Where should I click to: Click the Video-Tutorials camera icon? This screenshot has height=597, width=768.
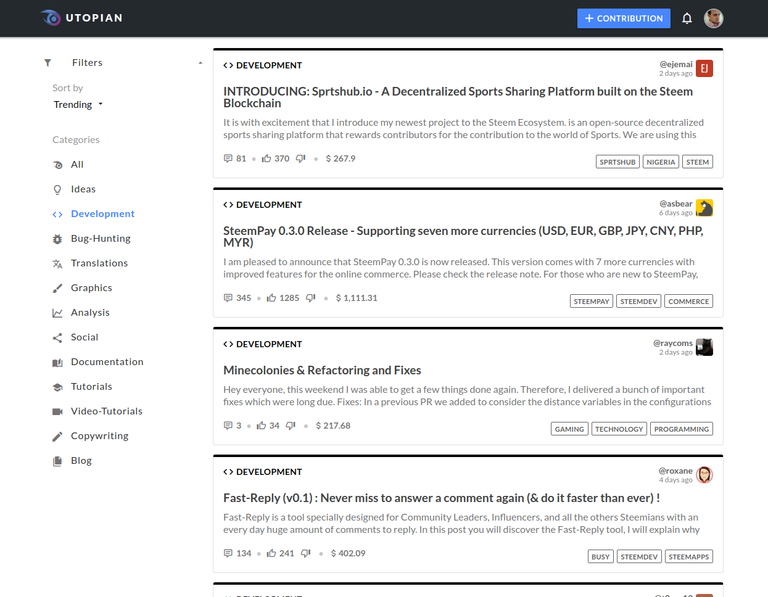click(x=57, y=411)
